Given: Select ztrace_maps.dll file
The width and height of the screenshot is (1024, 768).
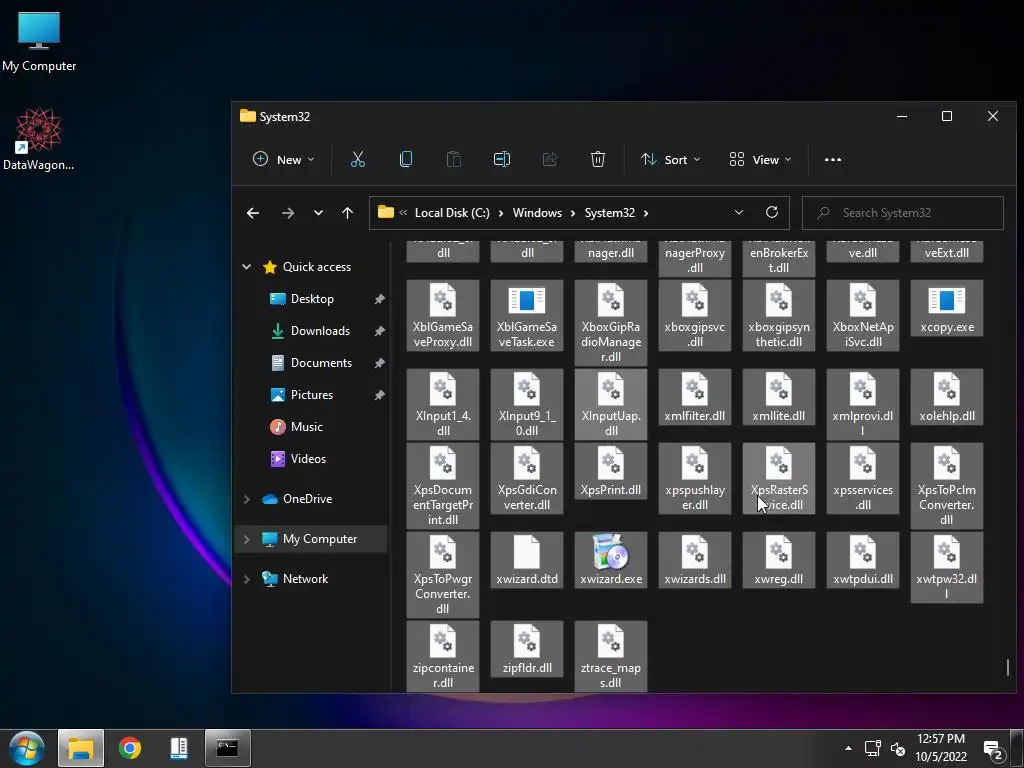Looking at the screenshot, I should [x=611, y=656].
